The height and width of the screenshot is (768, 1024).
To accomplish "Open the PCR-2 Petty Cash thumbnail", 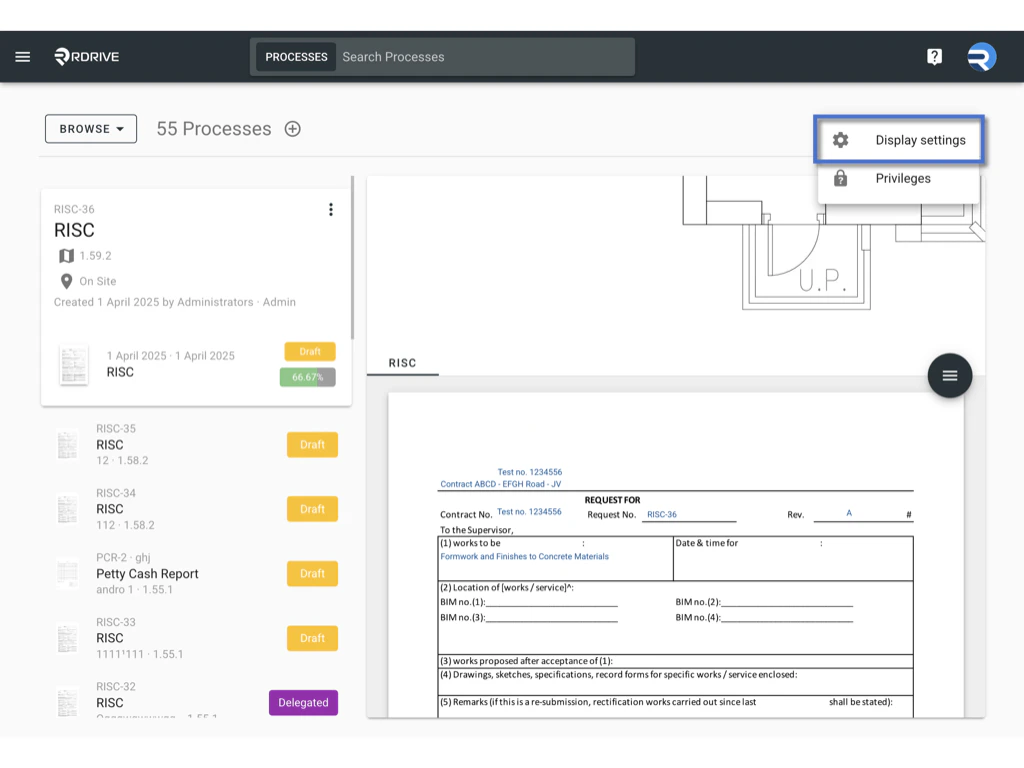I will (x=67, y=573).
